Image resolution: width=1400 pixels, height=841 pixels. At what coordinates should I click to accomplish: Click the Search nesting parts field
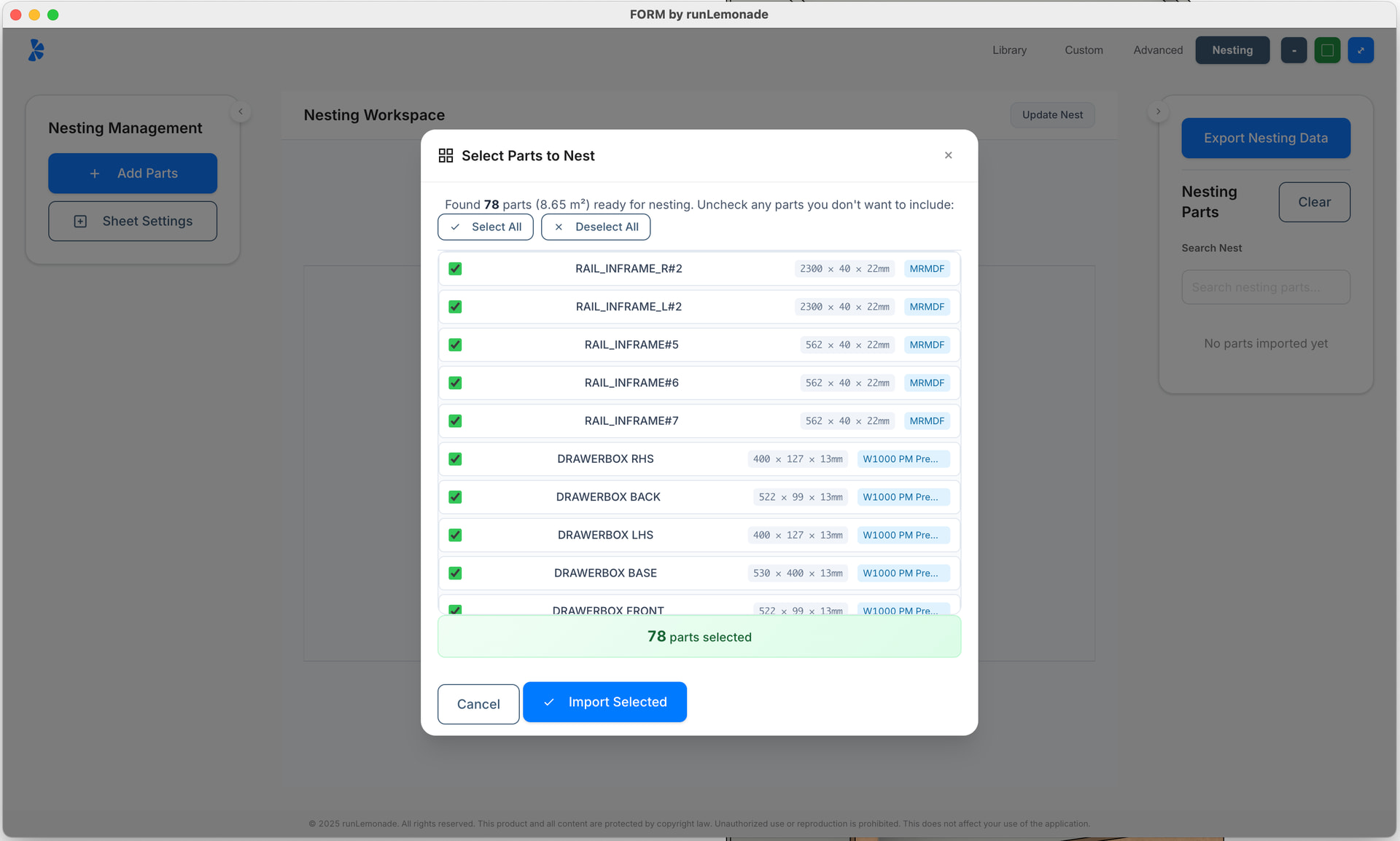tap(1265, 287)
